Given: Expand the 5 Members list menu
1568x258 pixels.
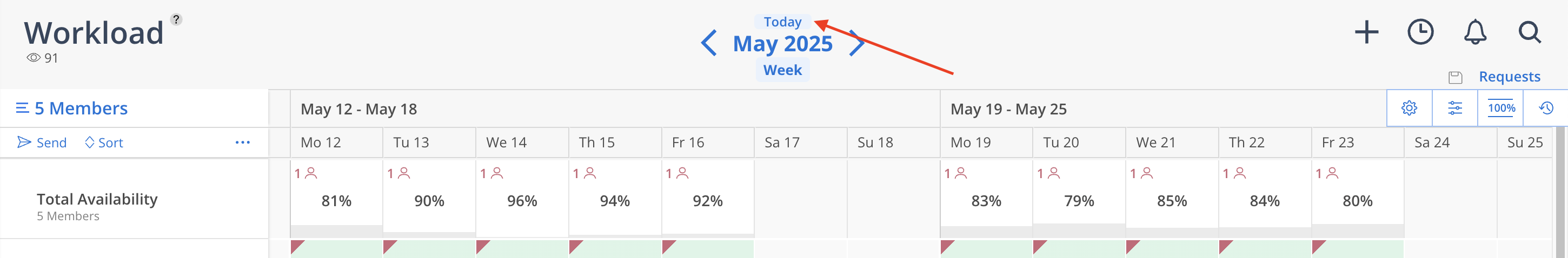Looking at the screenshot, I should tap(72, 108).
